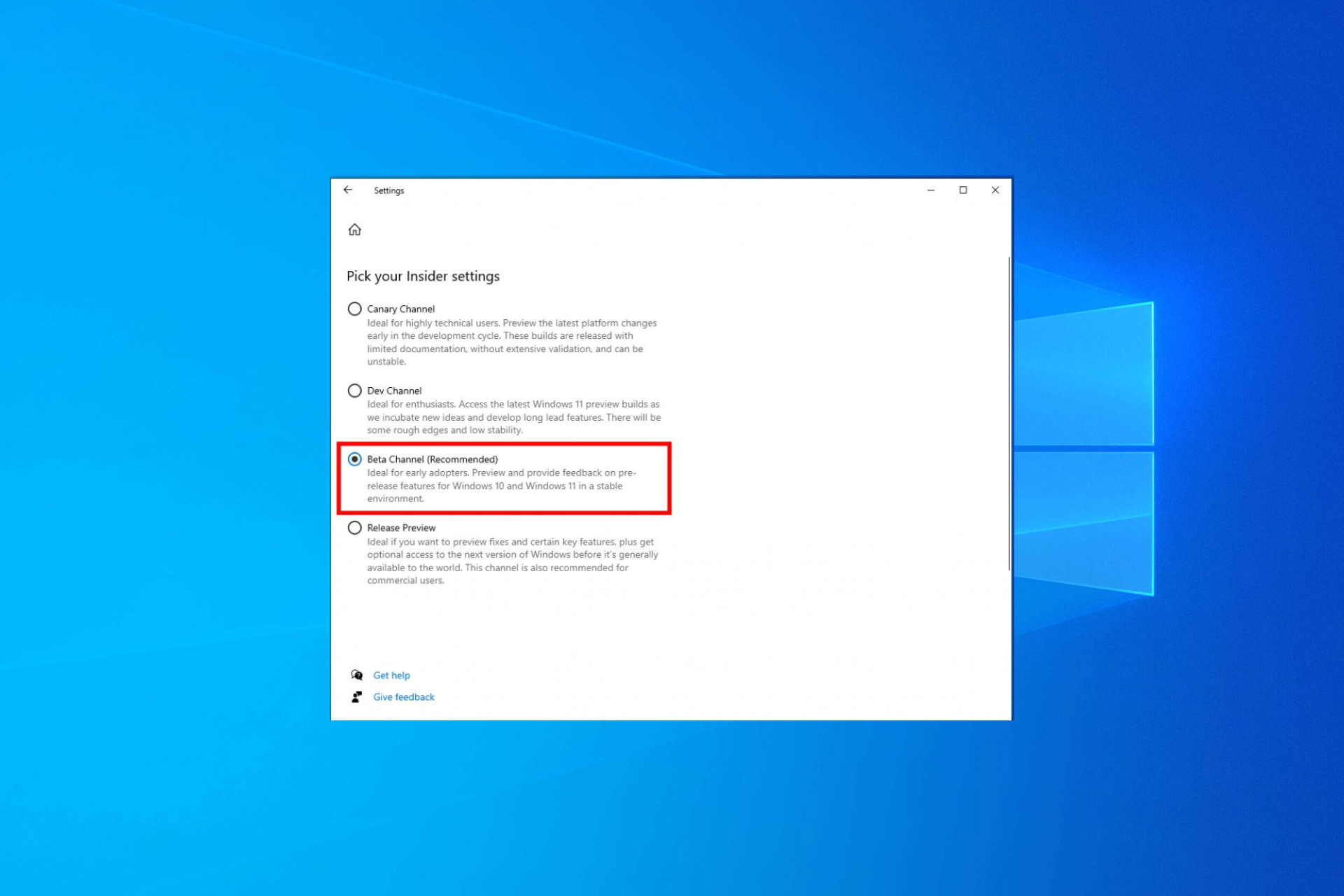Select the Release Preview radio button
The image size is (1344, 896).
click(x=355, y=528)
